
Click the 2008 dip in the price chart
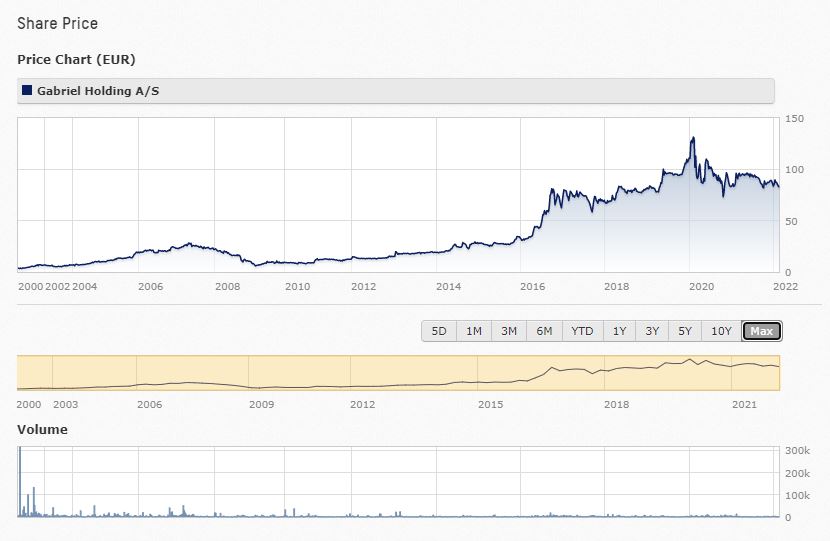(256, 265)
